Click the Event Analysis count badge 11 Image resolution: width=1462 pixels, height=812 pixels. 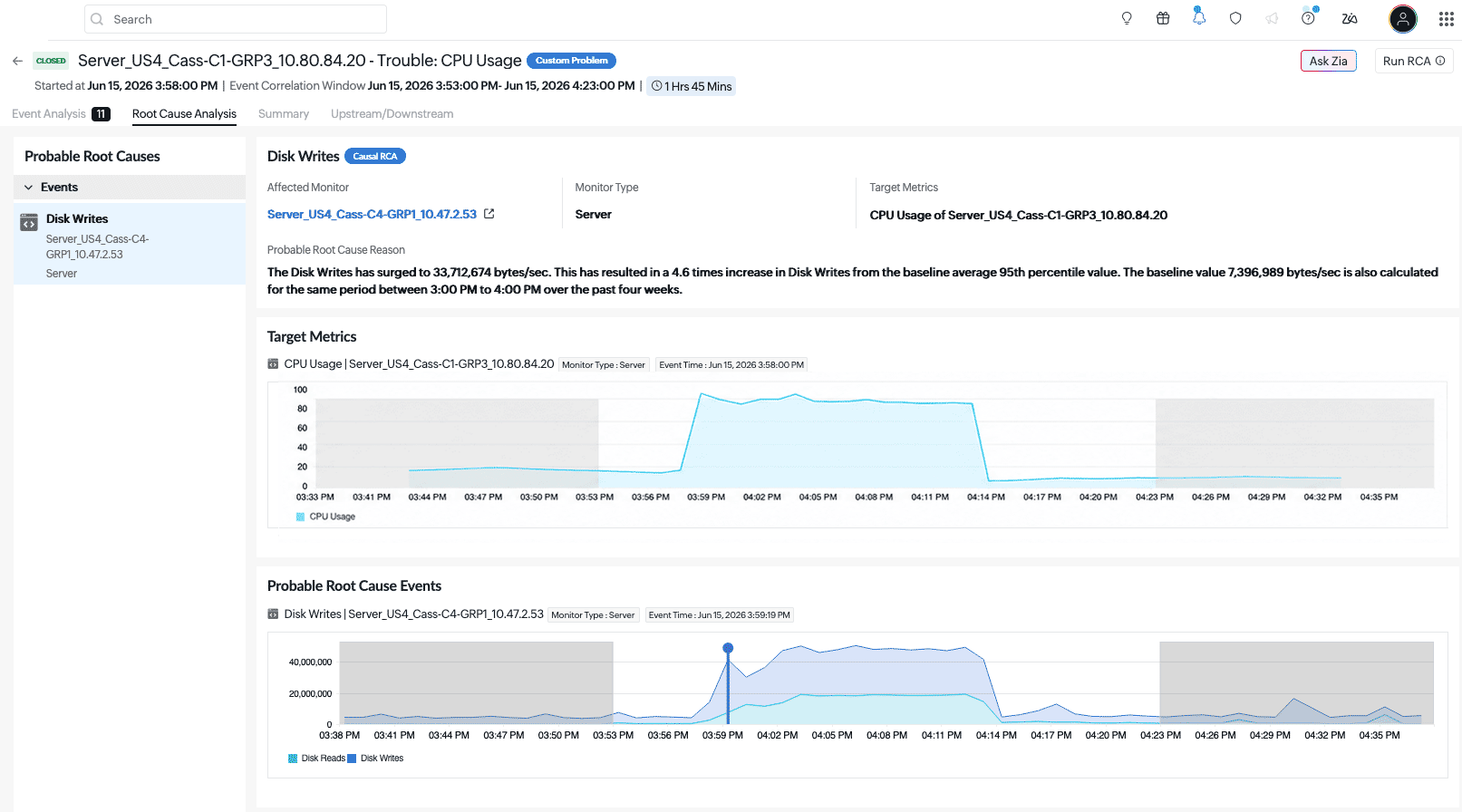point(101,113)
